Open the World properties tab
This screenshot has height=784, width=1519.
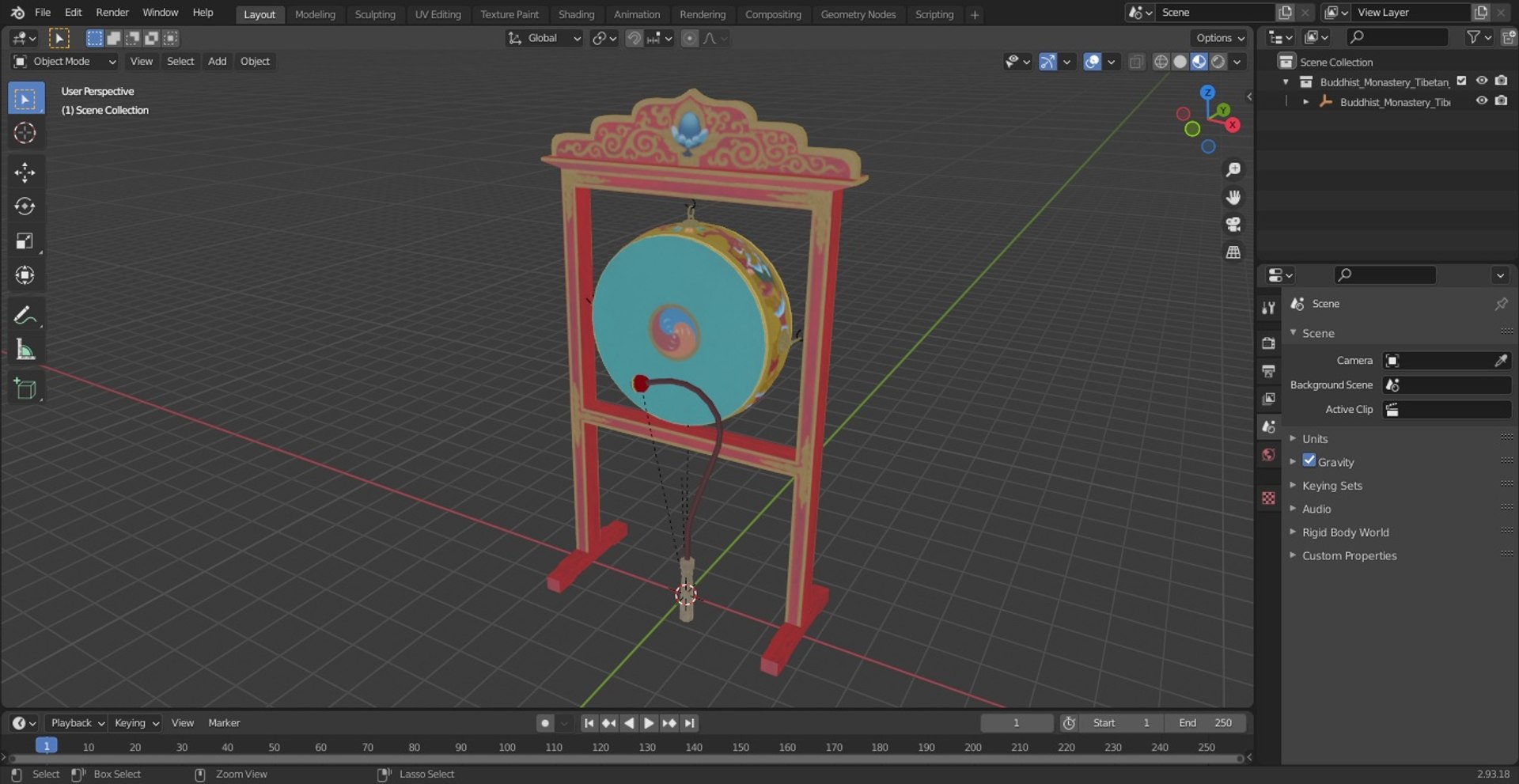coord(1269,455)
